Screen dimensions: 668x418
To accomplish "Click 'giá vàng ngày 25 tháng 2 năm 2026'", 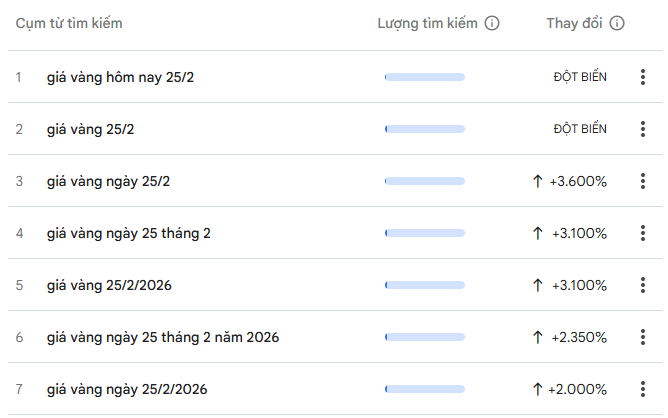I will 162,337.
